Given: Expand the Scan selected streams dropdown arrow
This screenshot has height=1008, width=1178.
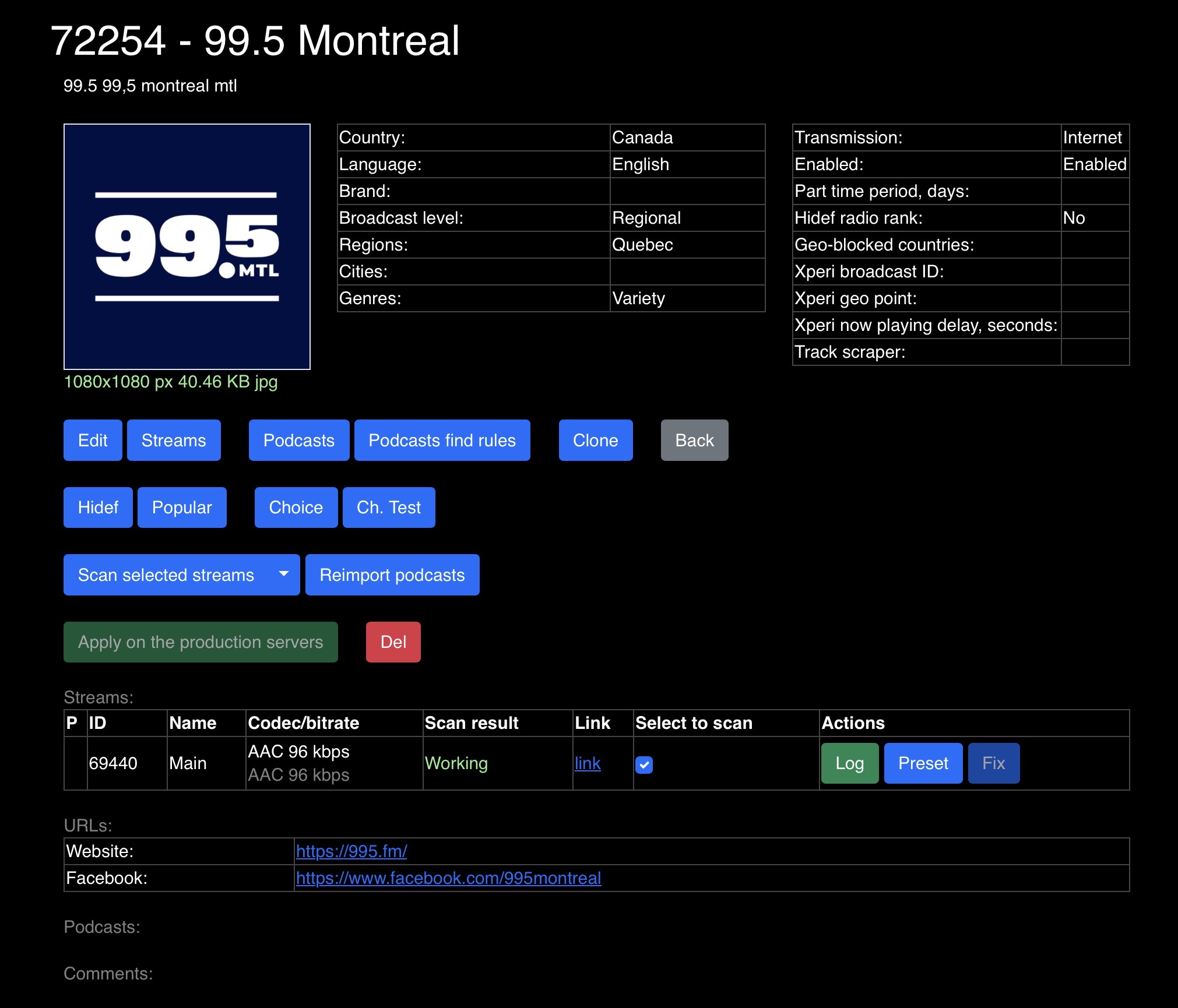Looking at the screenshot, I should (284, 575).
